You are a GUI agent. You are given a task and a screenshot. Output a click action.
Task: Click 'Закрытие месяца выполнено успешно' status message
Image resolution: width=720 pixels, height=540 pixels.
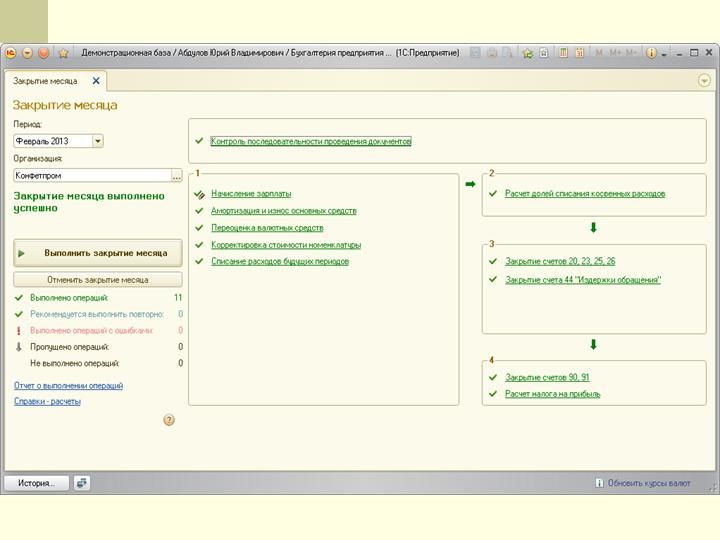[89, 202]
